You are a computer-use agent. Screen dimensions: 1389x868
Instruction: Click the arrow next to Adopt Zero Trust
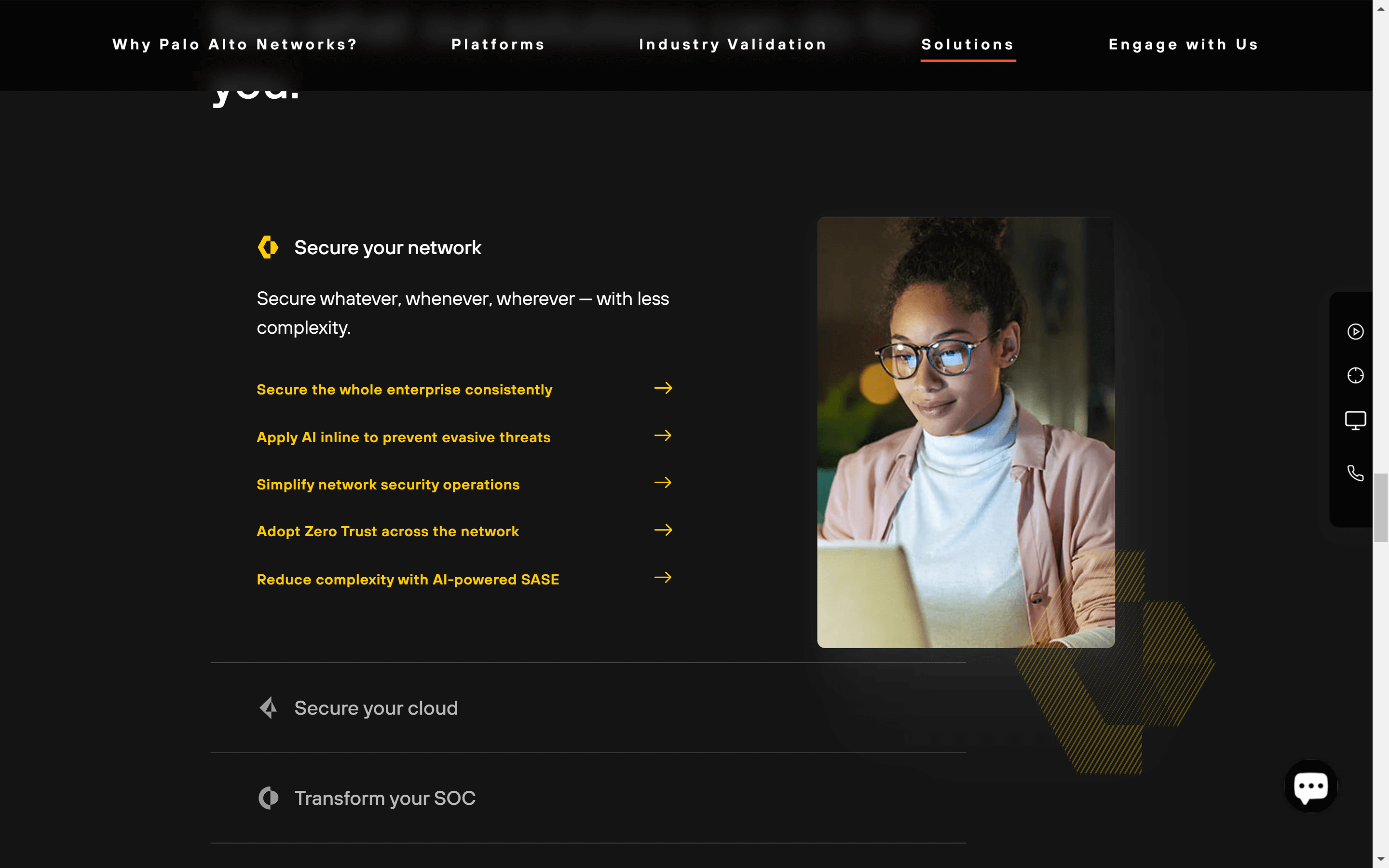point(663,530)
